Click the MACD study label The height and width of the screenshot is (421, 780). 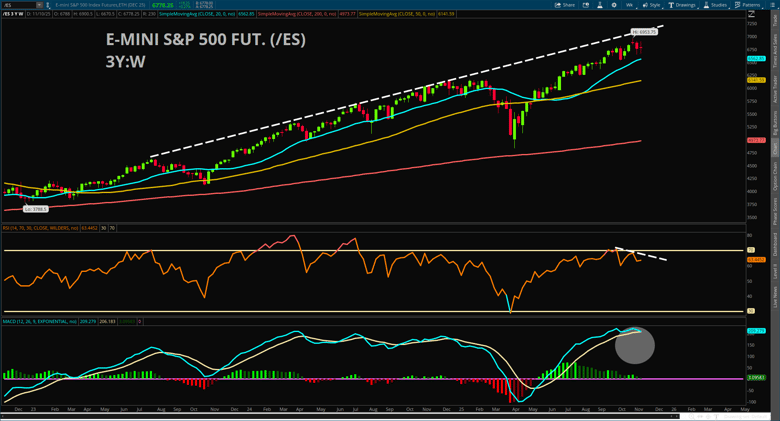[x=39, y=321]
